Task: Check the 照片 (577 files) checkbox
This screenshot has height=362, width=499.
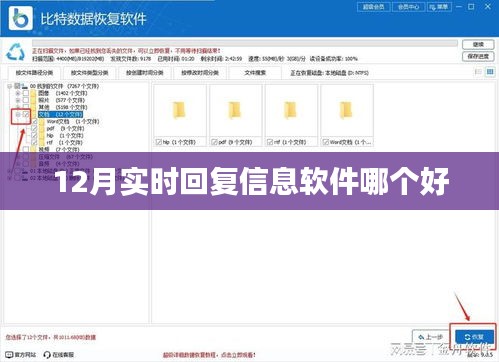Action: [x=26, y=100]
